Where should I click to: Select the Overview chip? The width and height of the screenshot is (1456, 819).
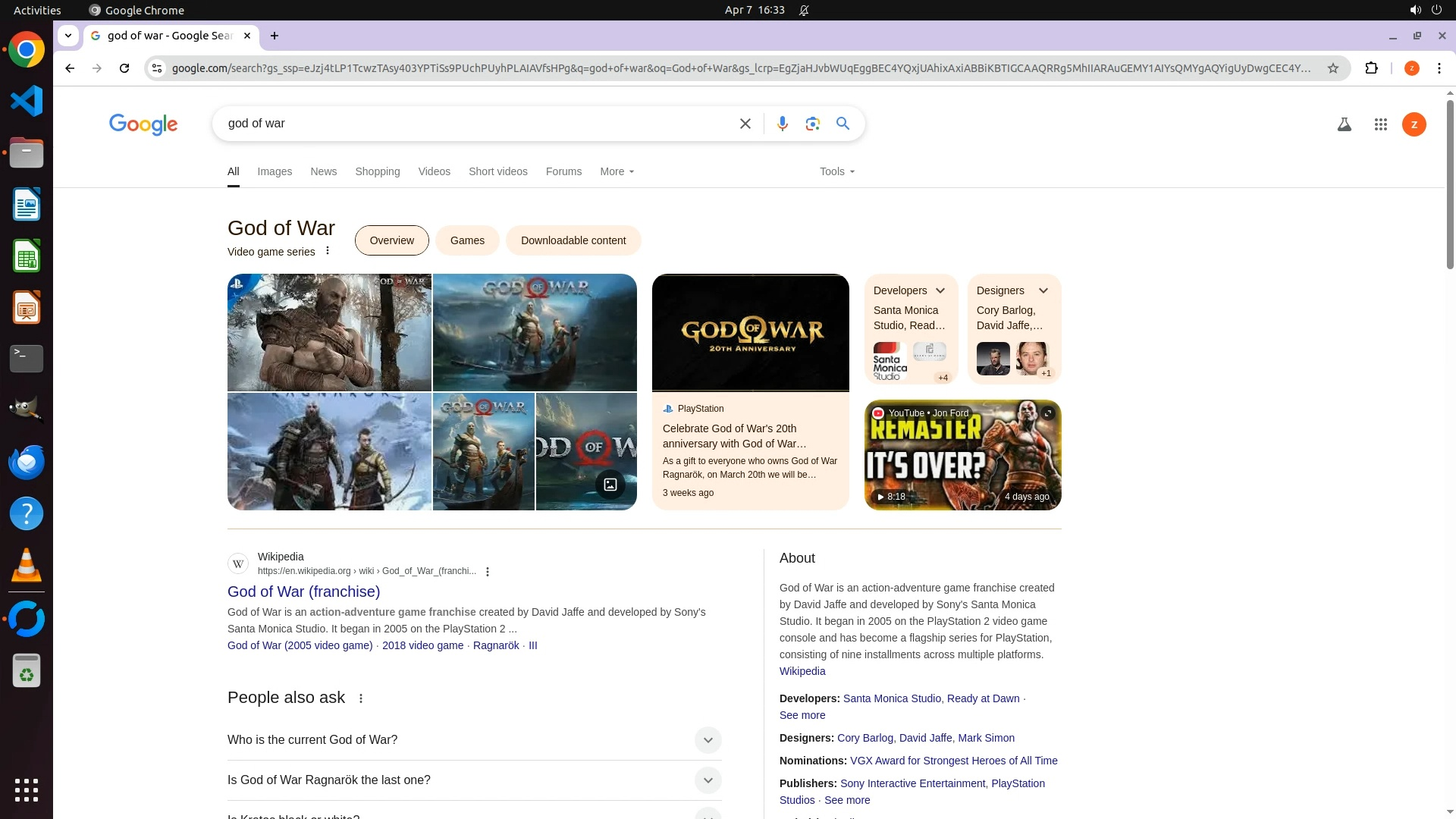tap(391, 240)
